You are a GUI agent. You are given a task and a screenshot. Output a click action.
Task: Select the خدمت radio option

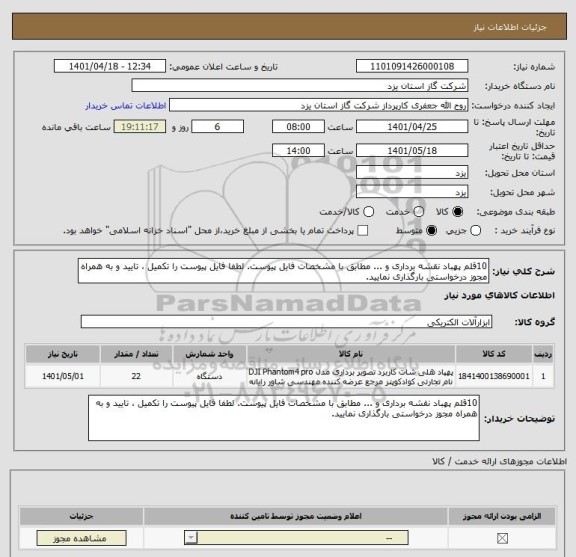[419, 212]
